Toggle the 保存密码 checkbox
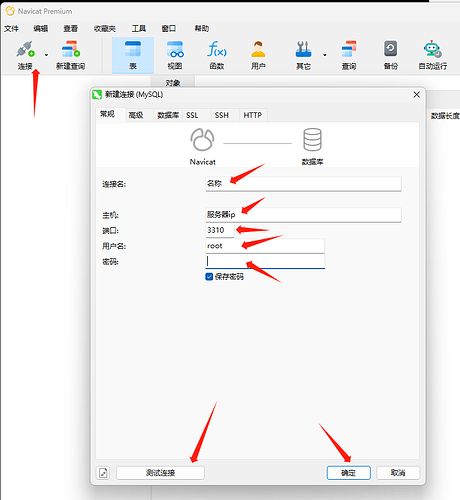Screen dimensions: 460x500 (209, 277)
